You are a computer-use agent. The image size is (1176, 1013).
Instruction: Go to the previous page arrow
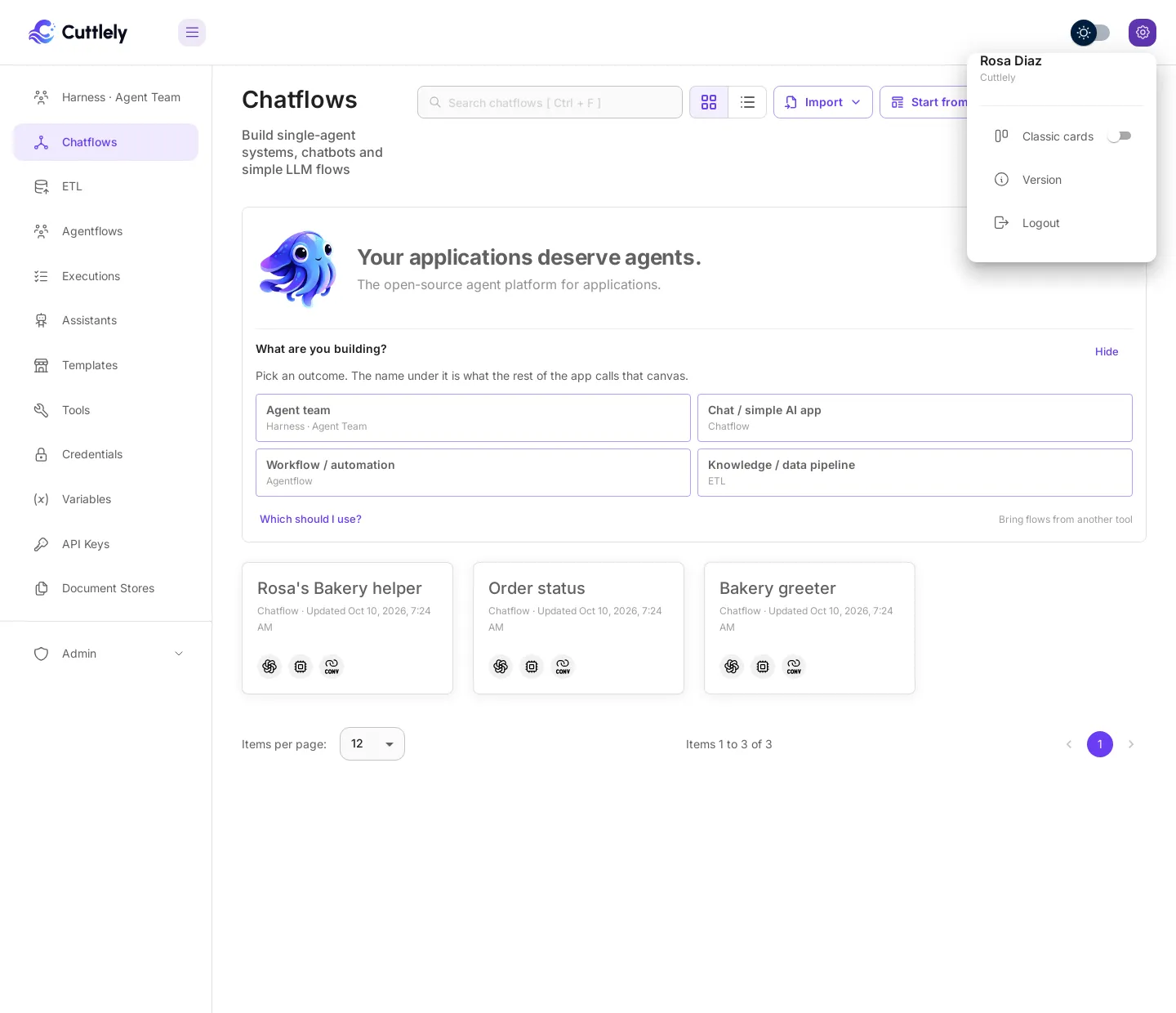tap(1069, 744)
